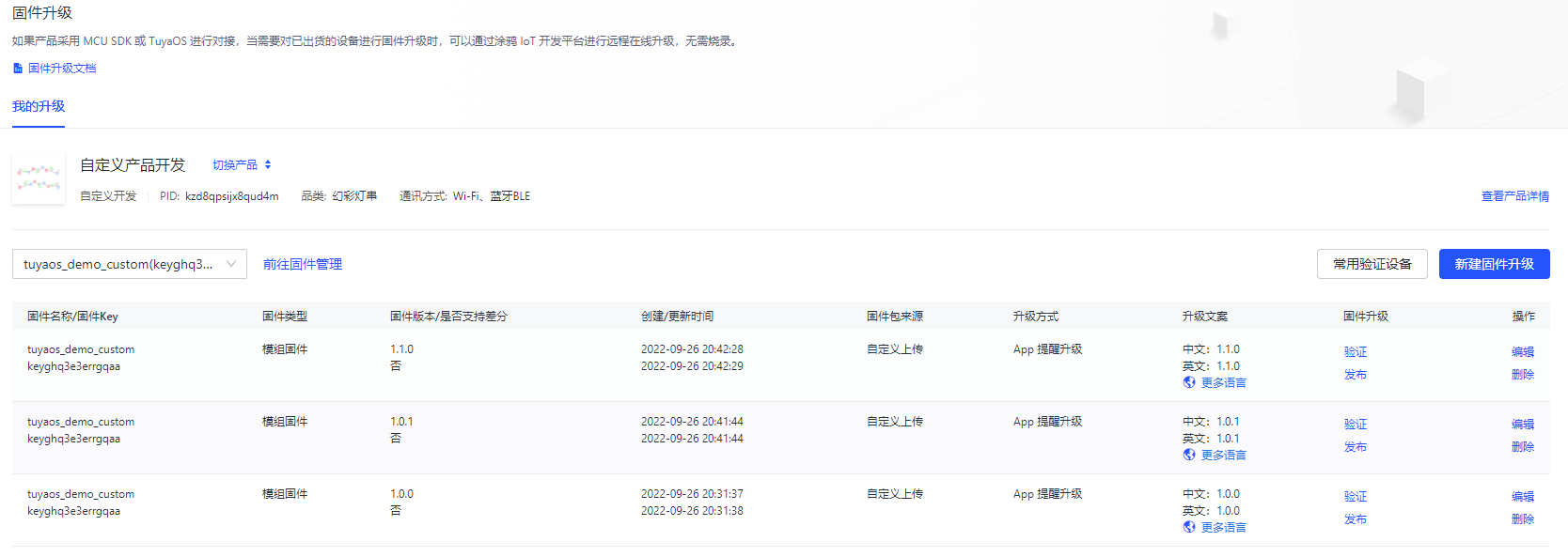Click 更多语言 in the 1.0.1 row
The width and height of the screenshot is (1568, 557).
[1224, 456]
